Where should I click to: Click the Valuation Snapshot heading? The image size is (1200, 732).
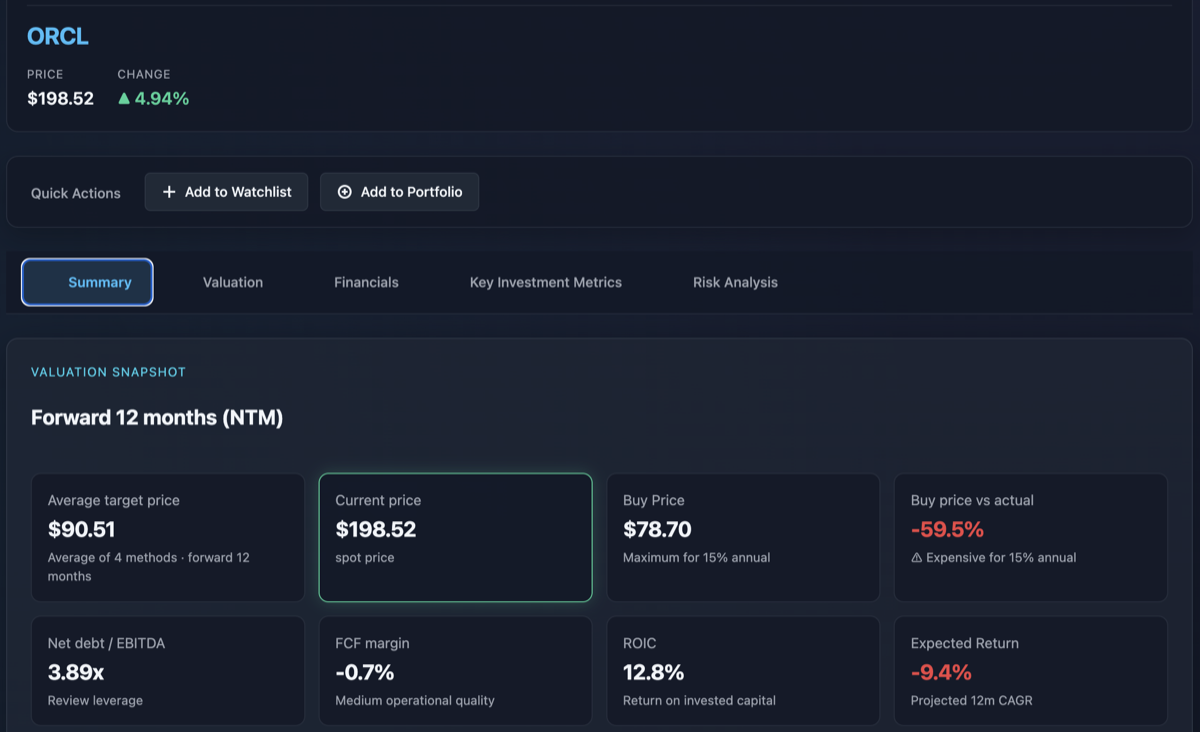[x=108, y=371]
